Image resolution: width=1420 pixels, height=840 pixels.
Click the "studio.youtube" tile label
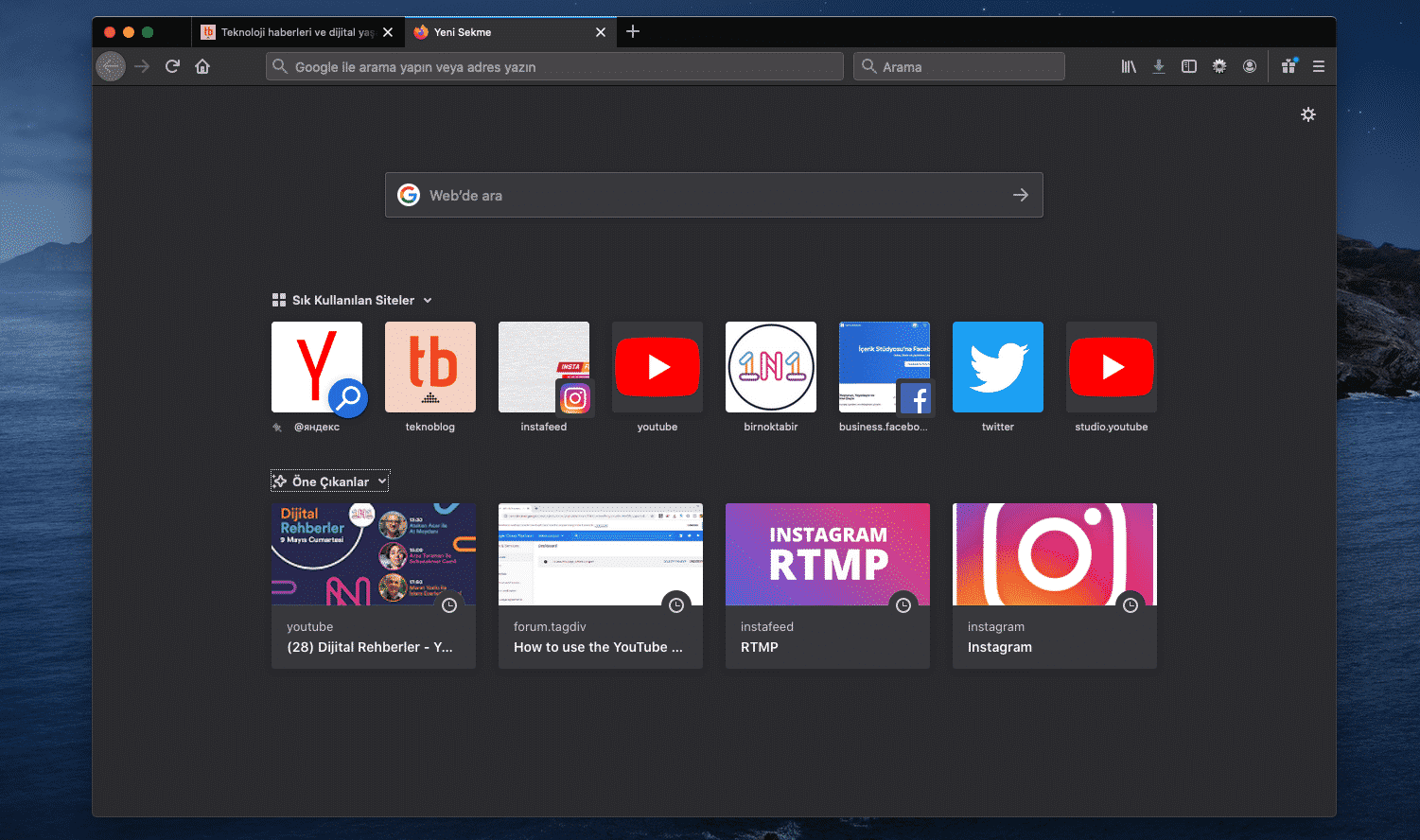(1112, 427)
